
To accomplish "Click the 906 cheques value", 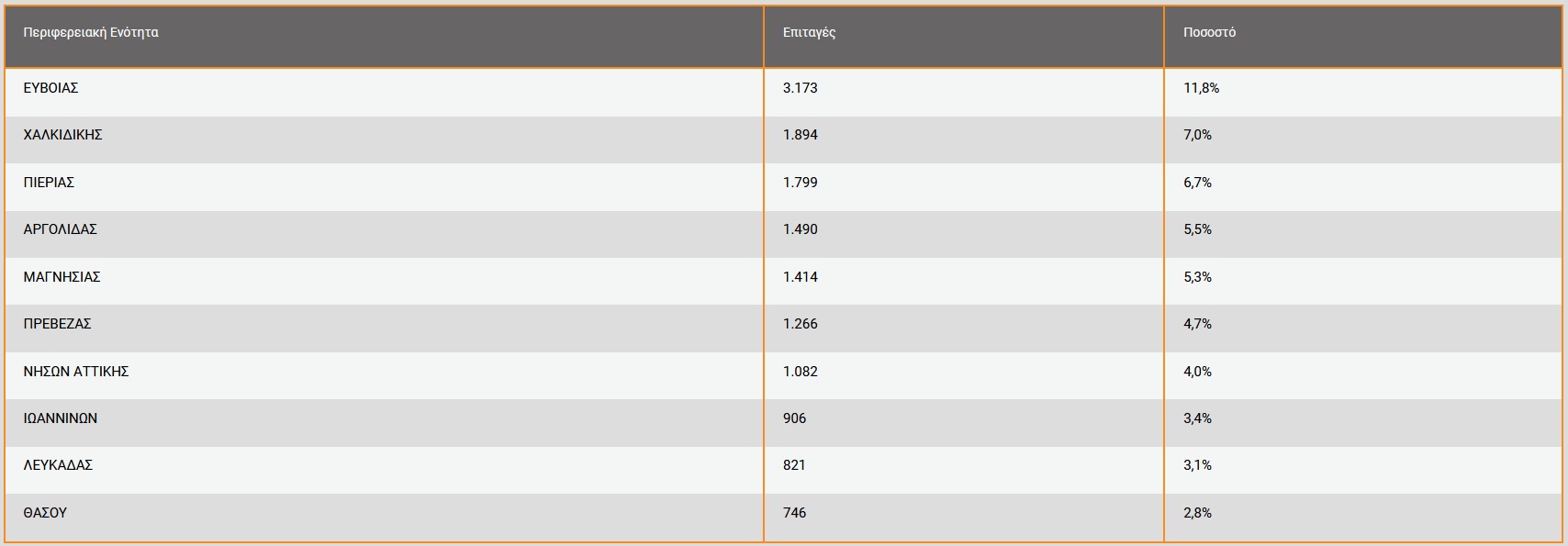I will pyautogui.click(x=794, y=418).
